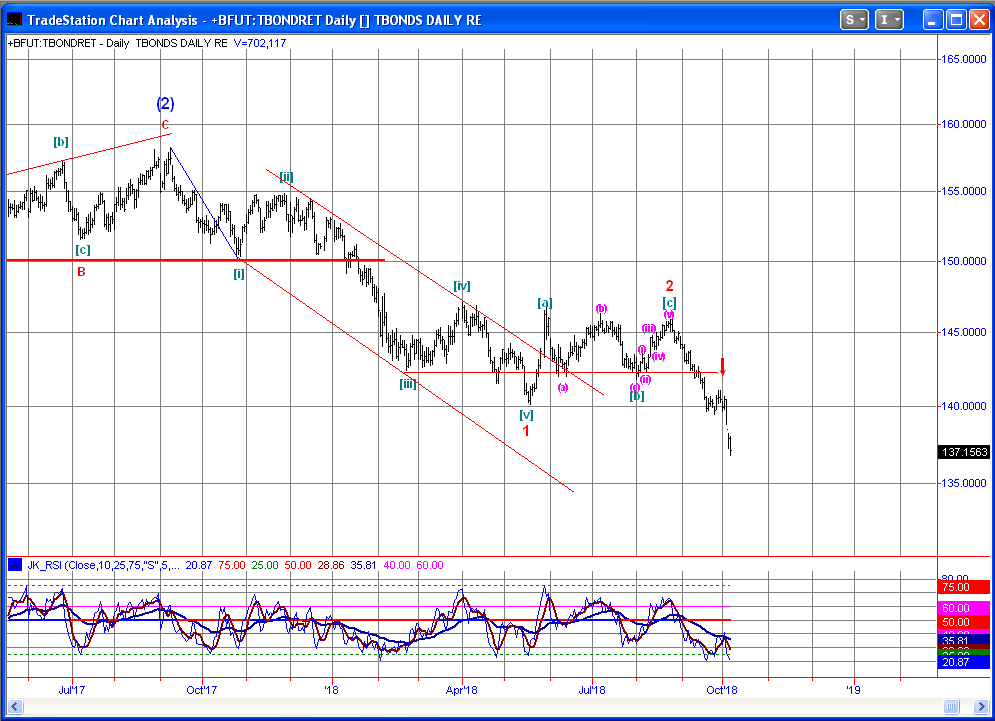The image size is (995, 721).
Task: Click the blue 20.87 RSI axis label
Action: click(x=964, y=662)
